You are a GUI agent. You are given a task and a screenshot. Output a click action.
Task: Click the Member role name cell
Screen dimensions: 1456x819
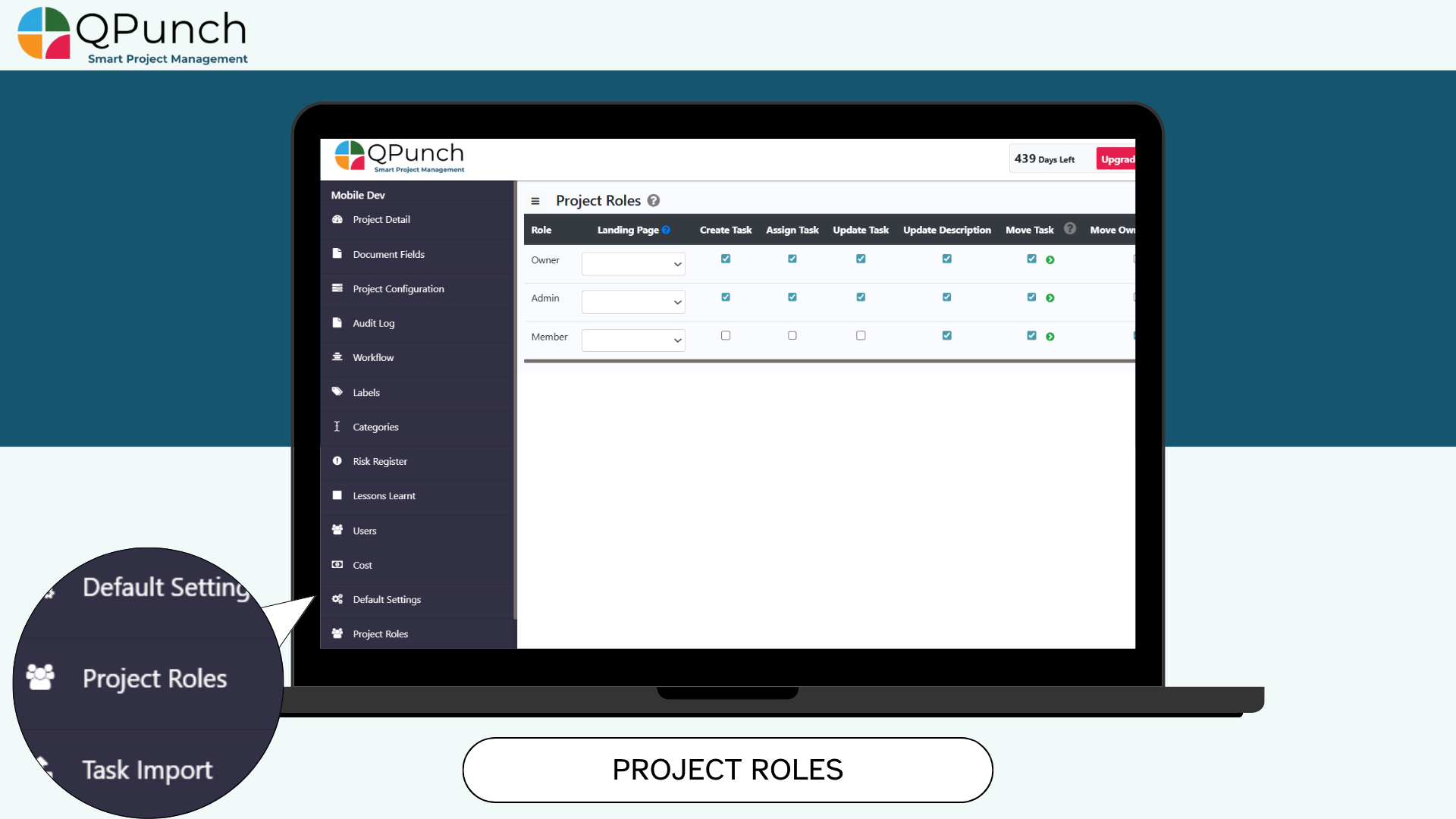point(549,337)
